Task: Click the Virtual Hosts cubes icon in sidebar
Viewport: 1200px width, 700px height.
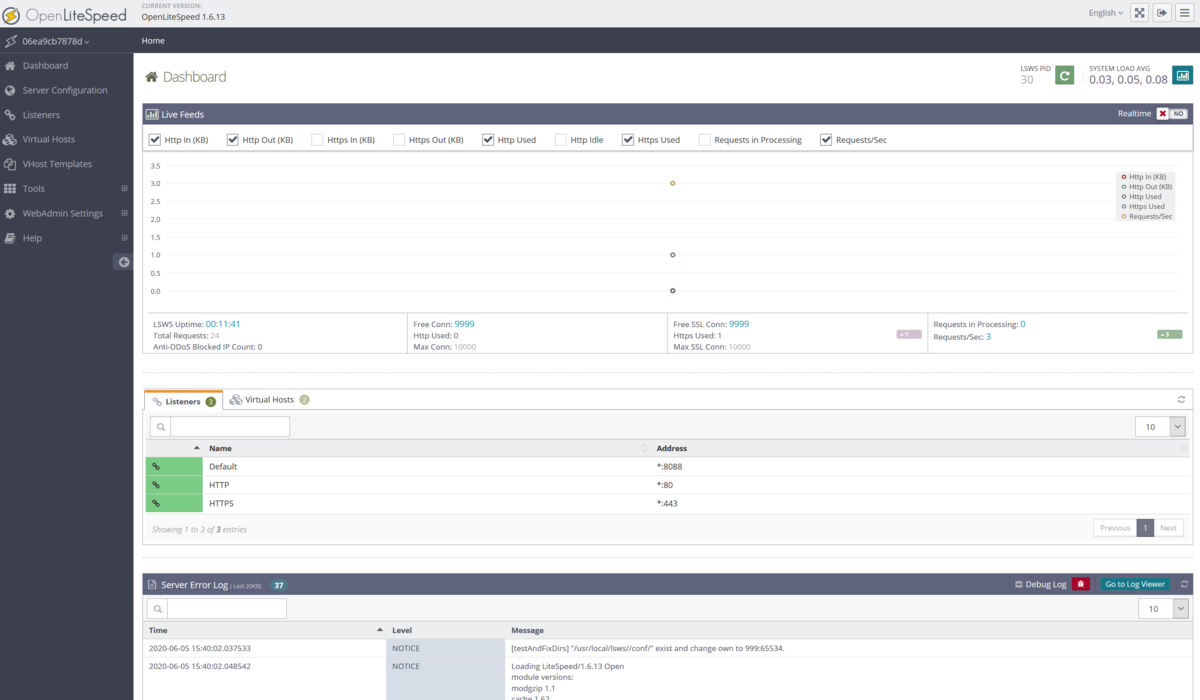Action: coord(10,139)
